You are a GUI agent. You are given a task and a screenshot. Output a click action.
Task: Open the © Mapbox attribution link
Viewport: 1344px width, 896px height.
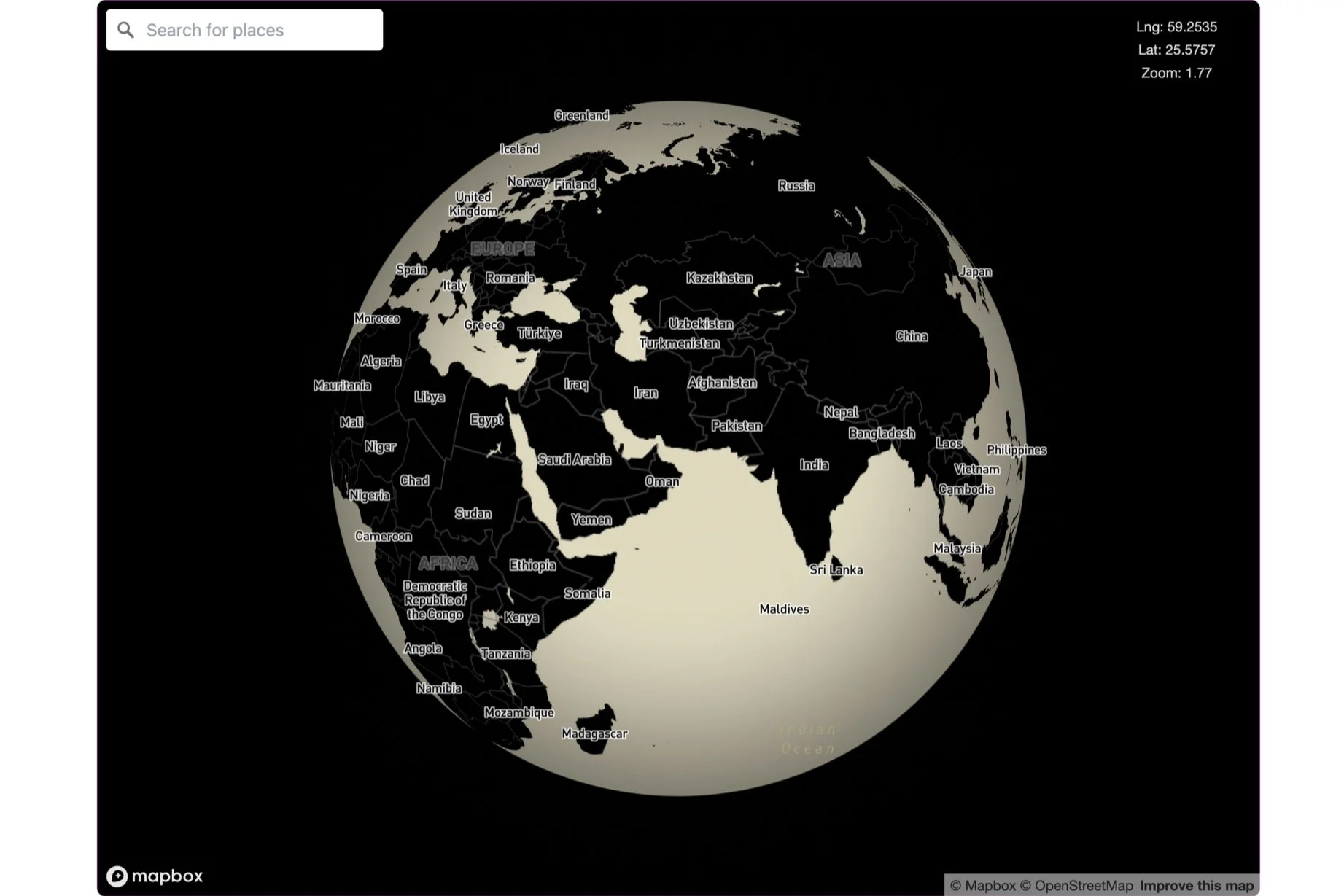(982, 886)
